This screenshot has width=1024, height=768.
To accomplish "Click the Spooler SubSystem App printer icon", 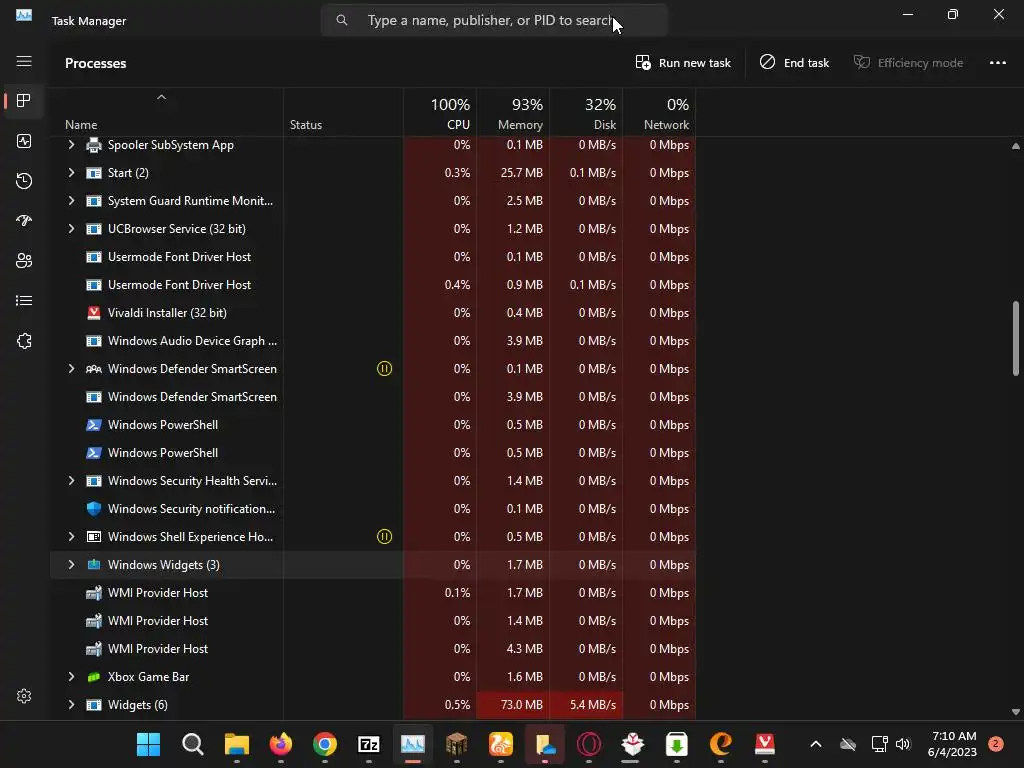I will (94, 145).
